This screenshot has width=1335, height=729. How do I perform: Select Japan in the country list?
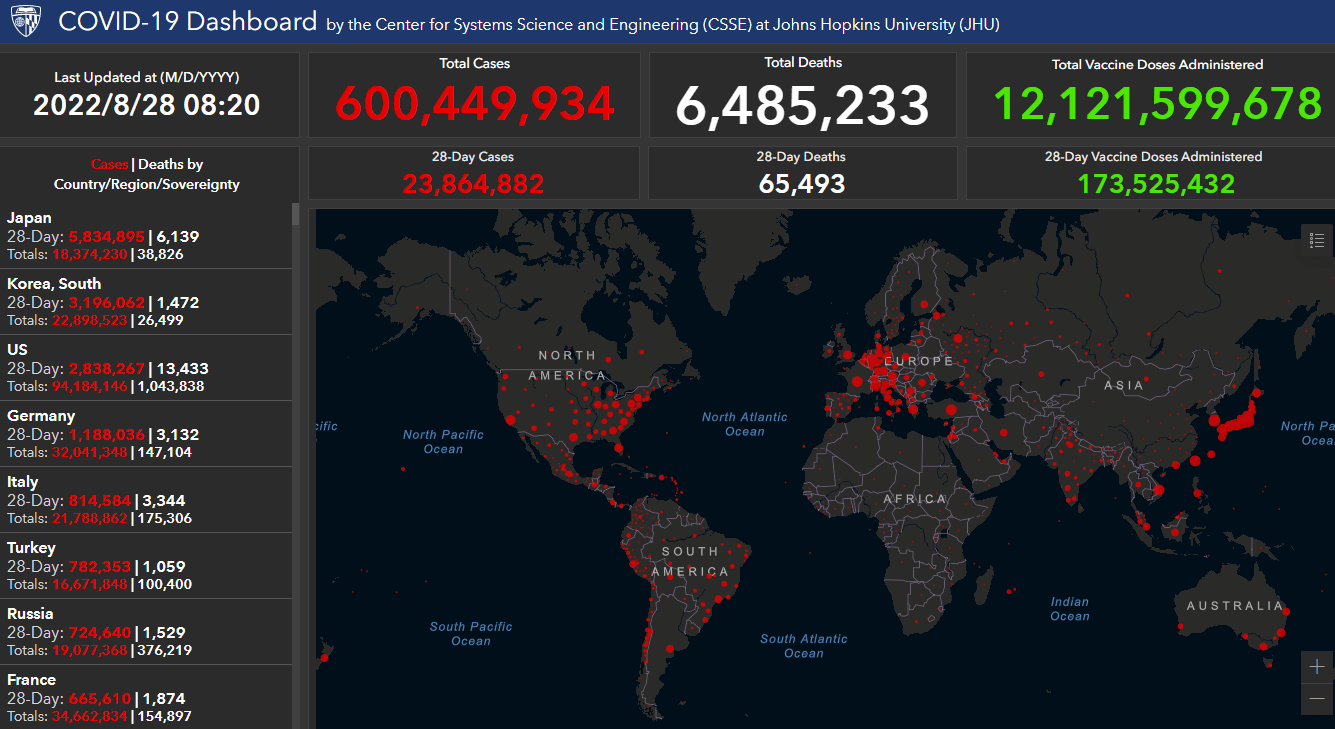click(x=29, y=218)
